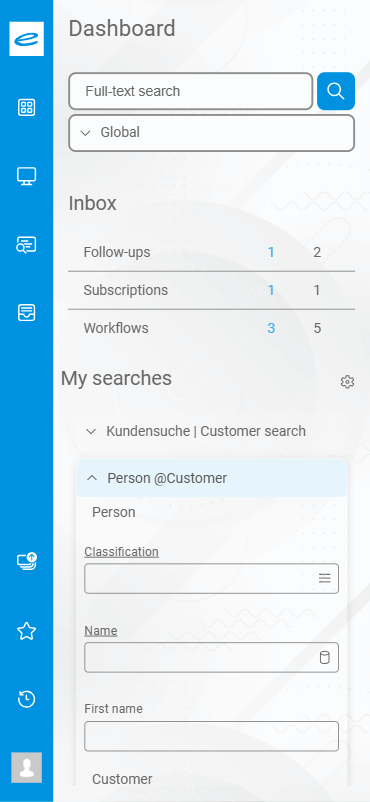The image size is (370, 802).
Task: Open Classification list icon in field
Action: coord(325,578)
